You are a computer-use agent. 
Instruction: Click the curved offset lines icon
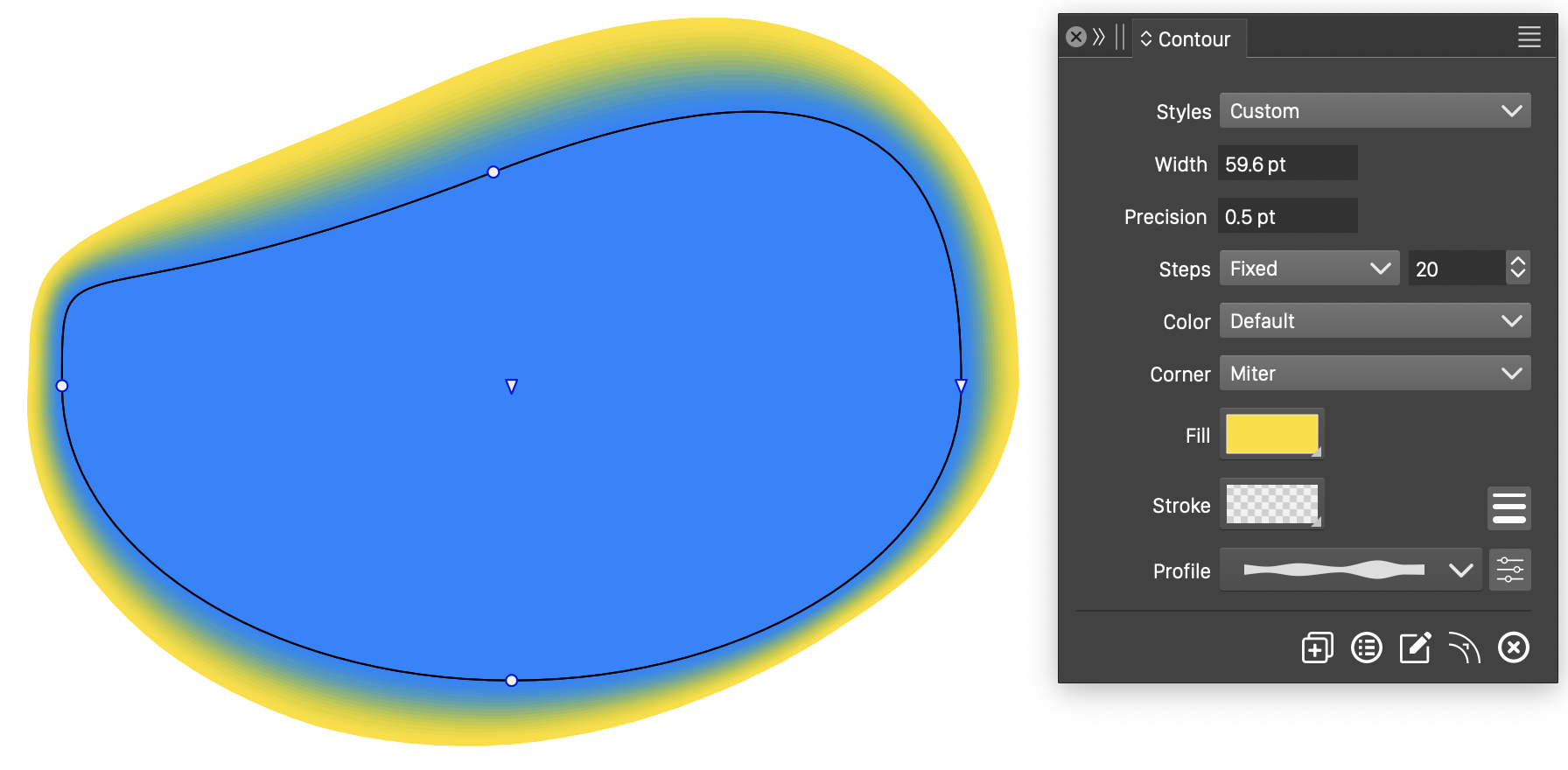1464,648
